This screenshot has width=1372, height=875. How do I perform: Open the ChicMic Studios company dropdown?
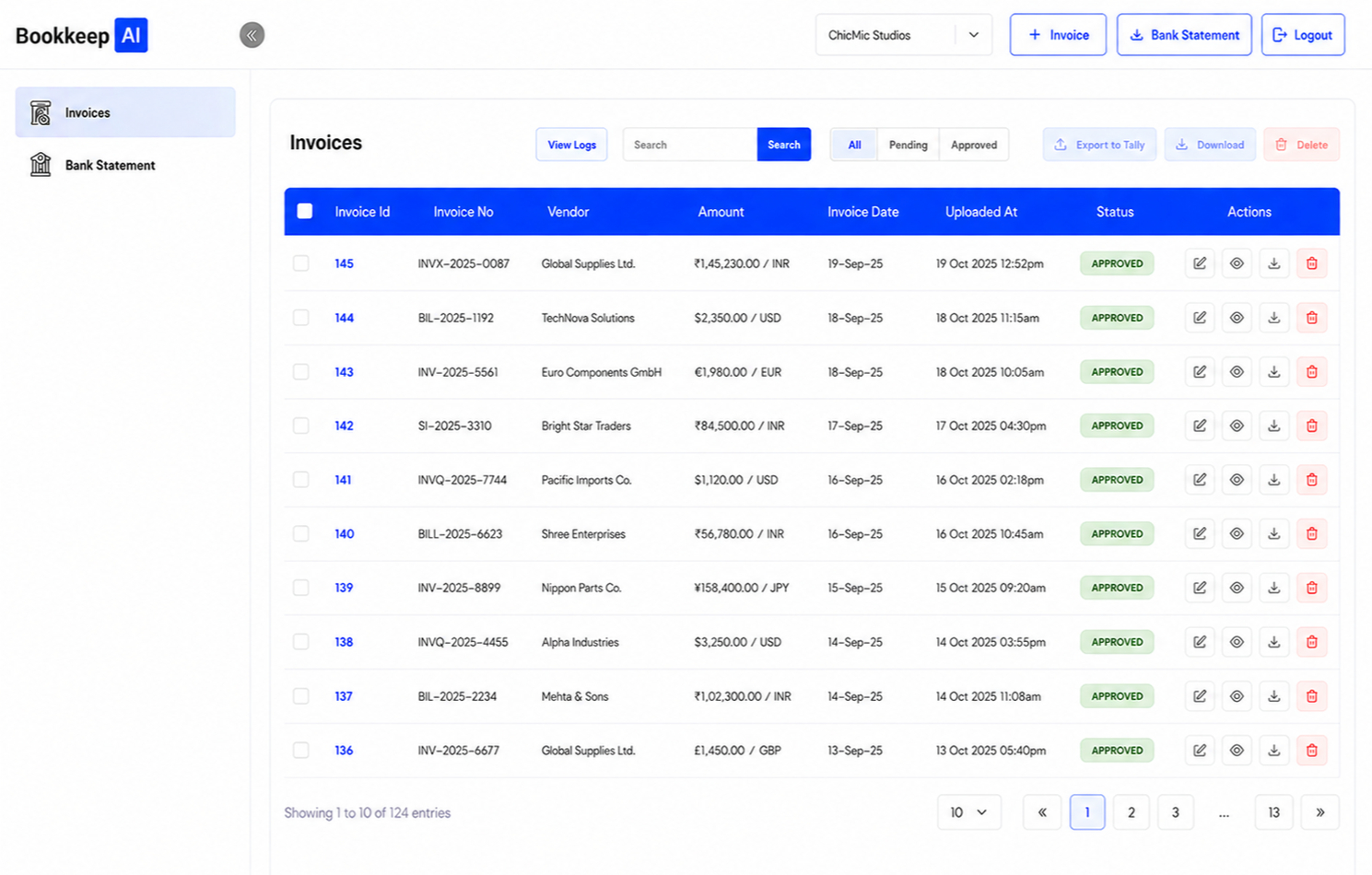(903, 35)
